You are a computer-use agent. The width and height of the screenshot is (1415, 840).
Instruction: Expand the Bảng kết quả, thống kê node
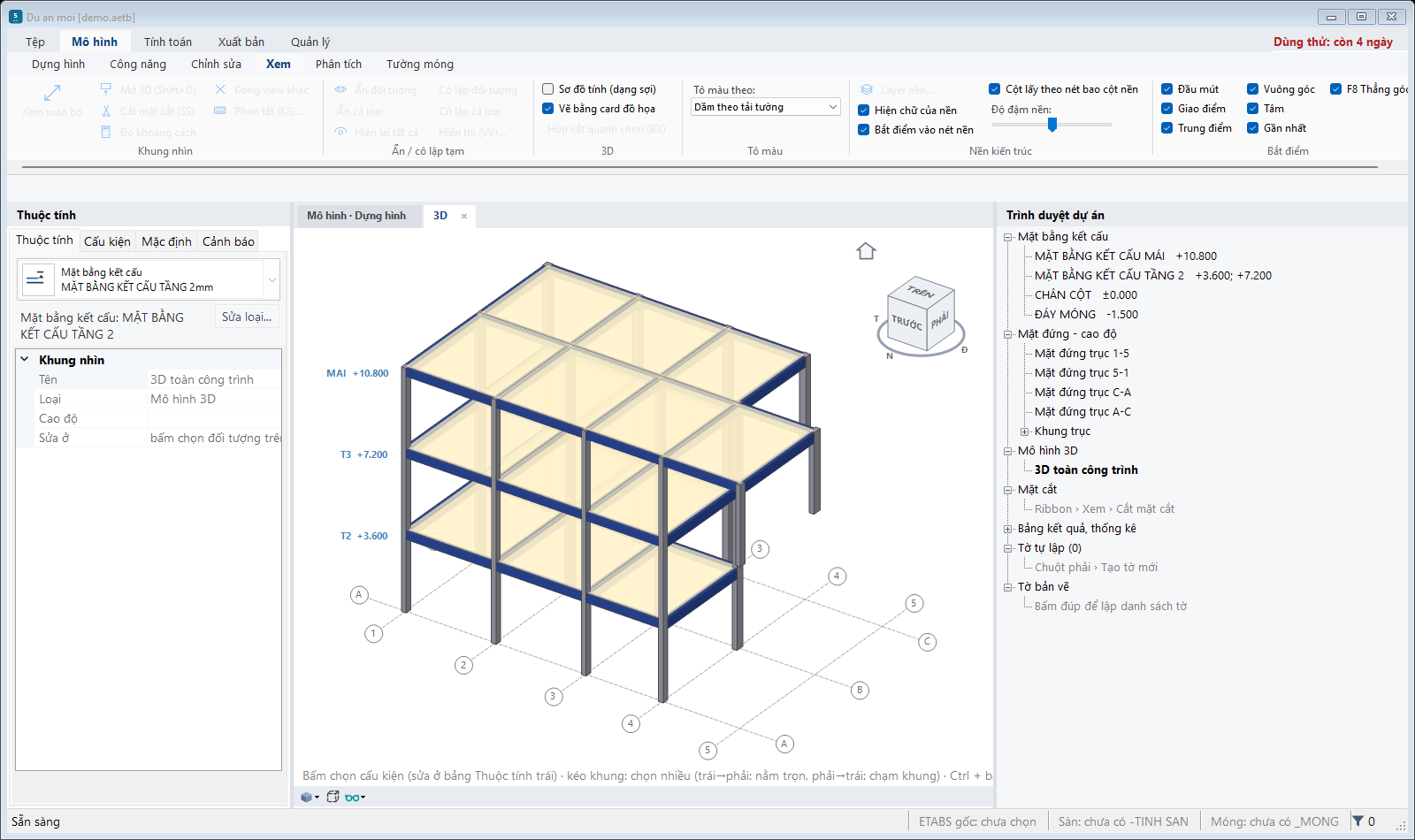pyautogui.click(x=1008, y=529)
